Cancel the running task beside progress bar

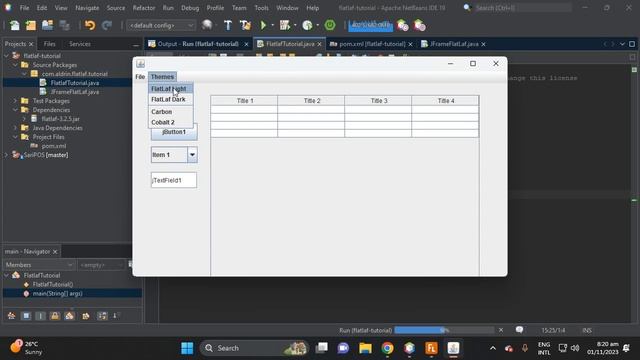[501, 330]
